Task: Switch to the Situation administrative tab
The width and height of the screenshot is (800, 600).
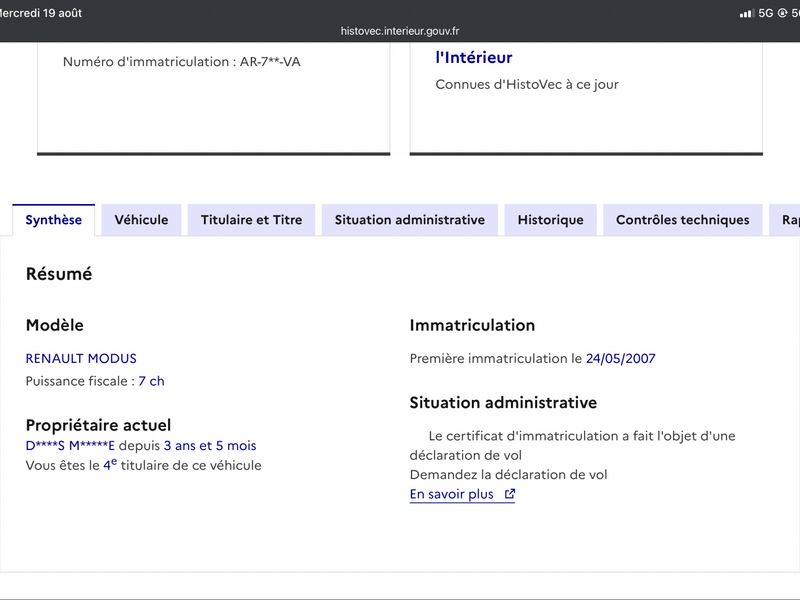Action: pyautogui.click(x=410, y=220)
